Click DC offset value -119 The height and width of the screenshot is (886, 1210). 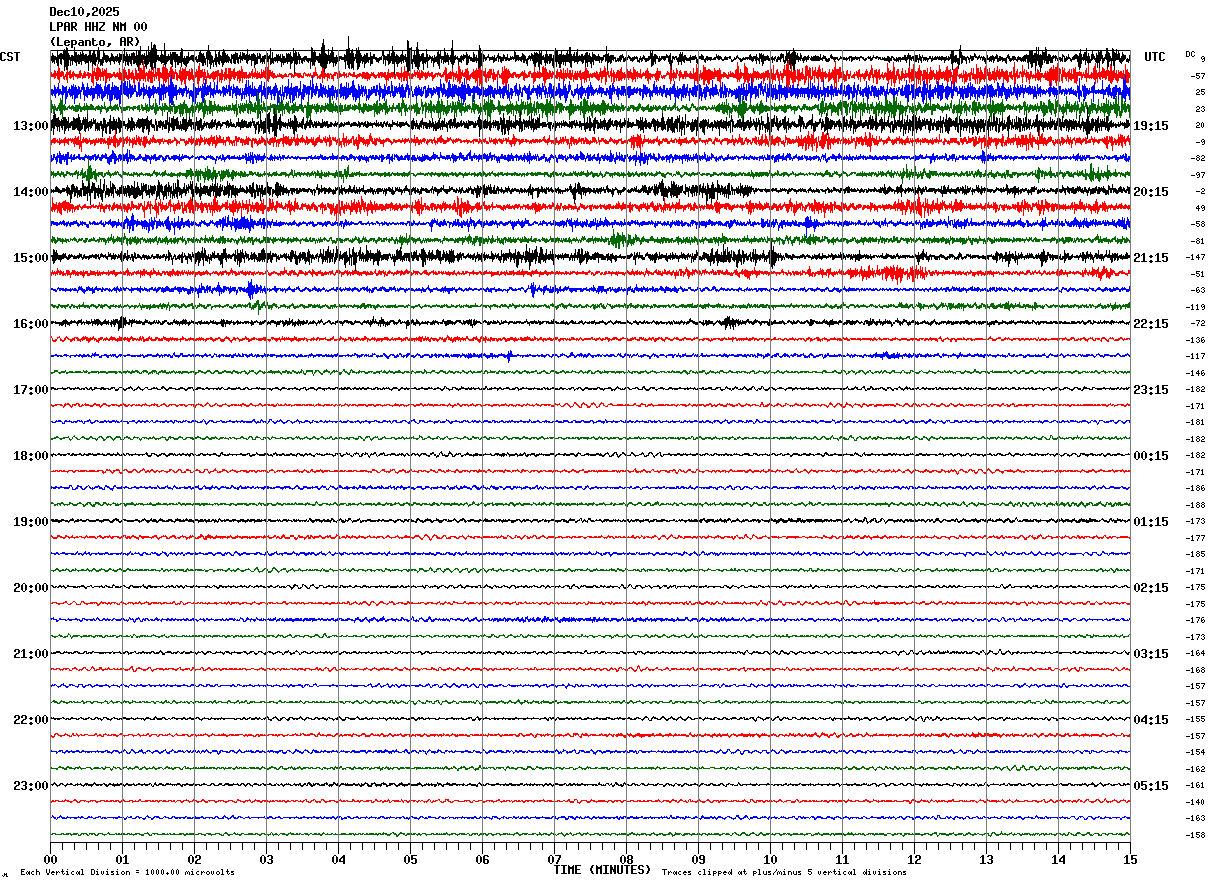(x=1196, y=307)
